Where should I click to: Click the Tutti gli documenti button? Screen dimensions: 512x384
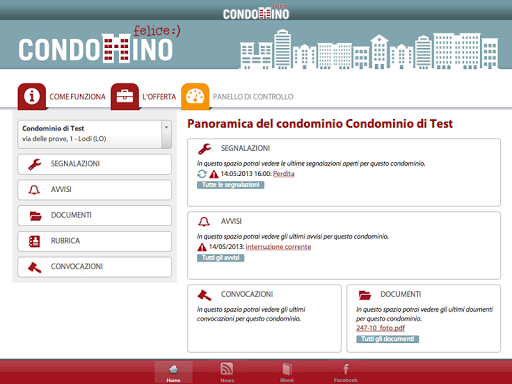[x=388, y=339]
